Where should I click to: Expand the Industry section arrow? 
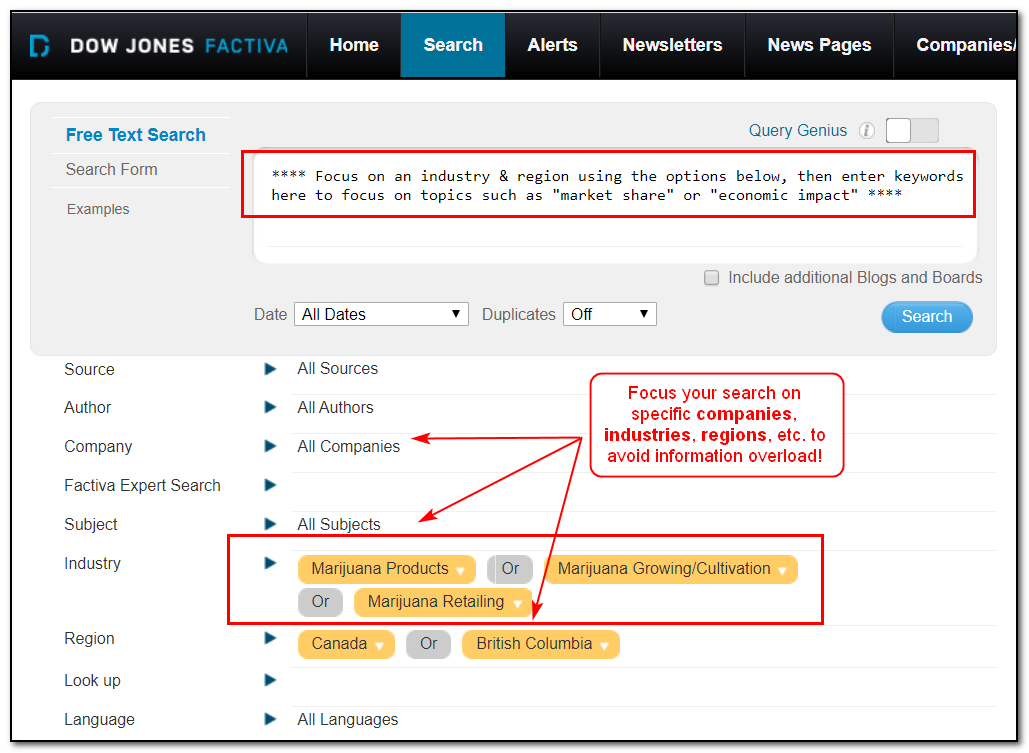coord(270,563)
